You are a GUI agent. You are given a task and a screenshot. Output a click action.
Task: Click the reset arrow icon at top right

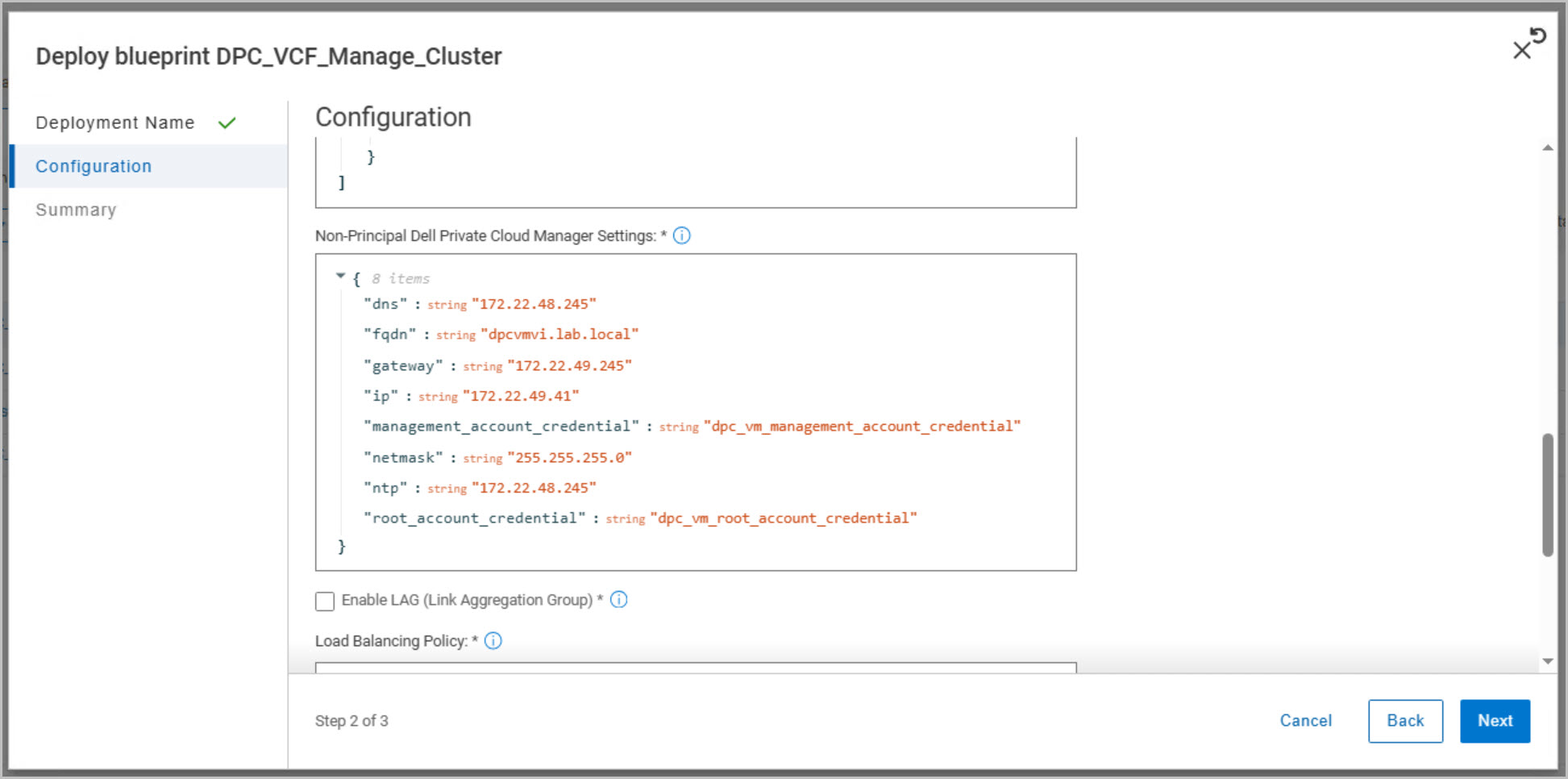1538,35
